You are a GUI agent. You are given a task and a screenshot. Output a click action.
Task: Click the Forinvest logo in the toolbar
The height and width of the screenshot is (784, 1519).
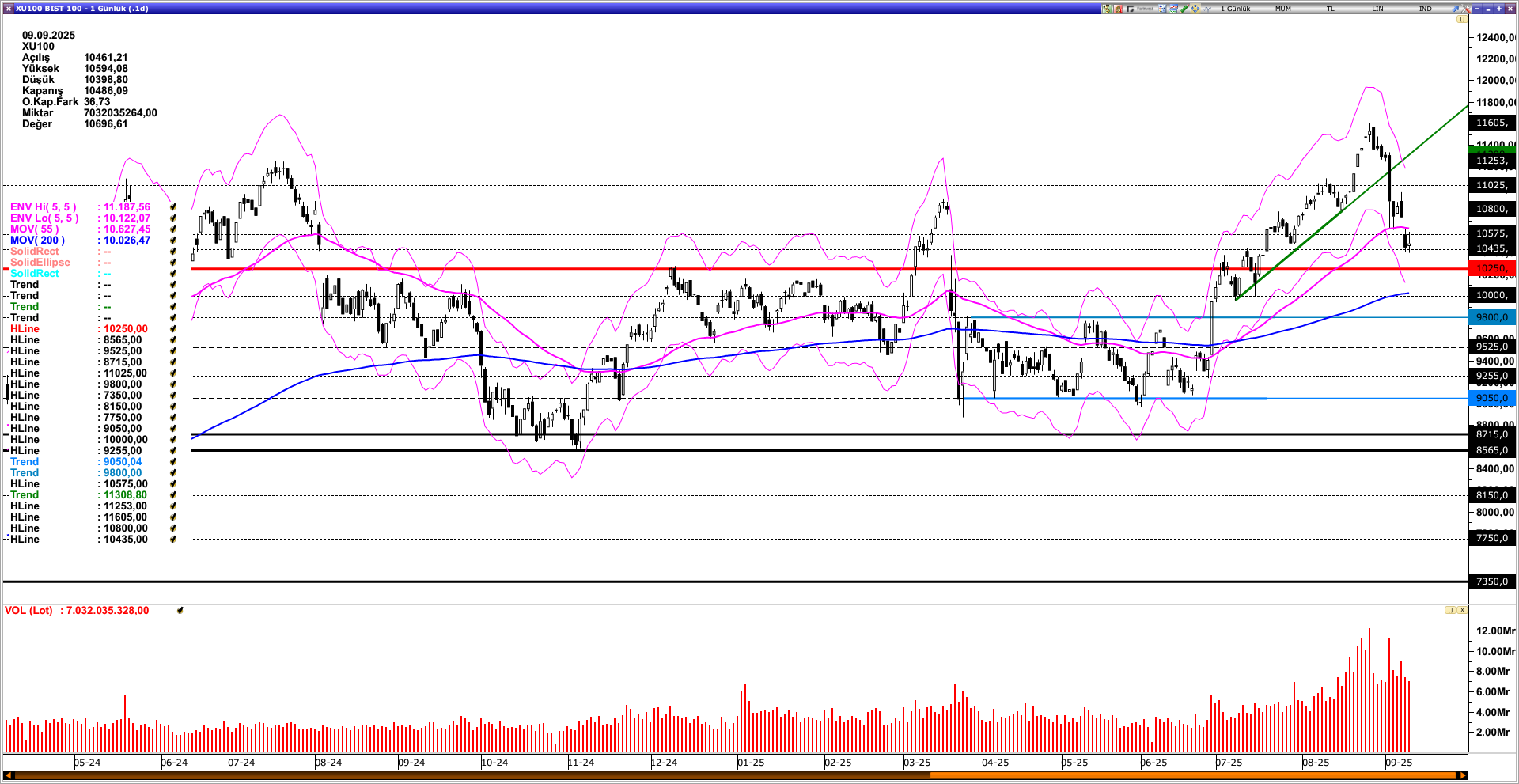1141,9
